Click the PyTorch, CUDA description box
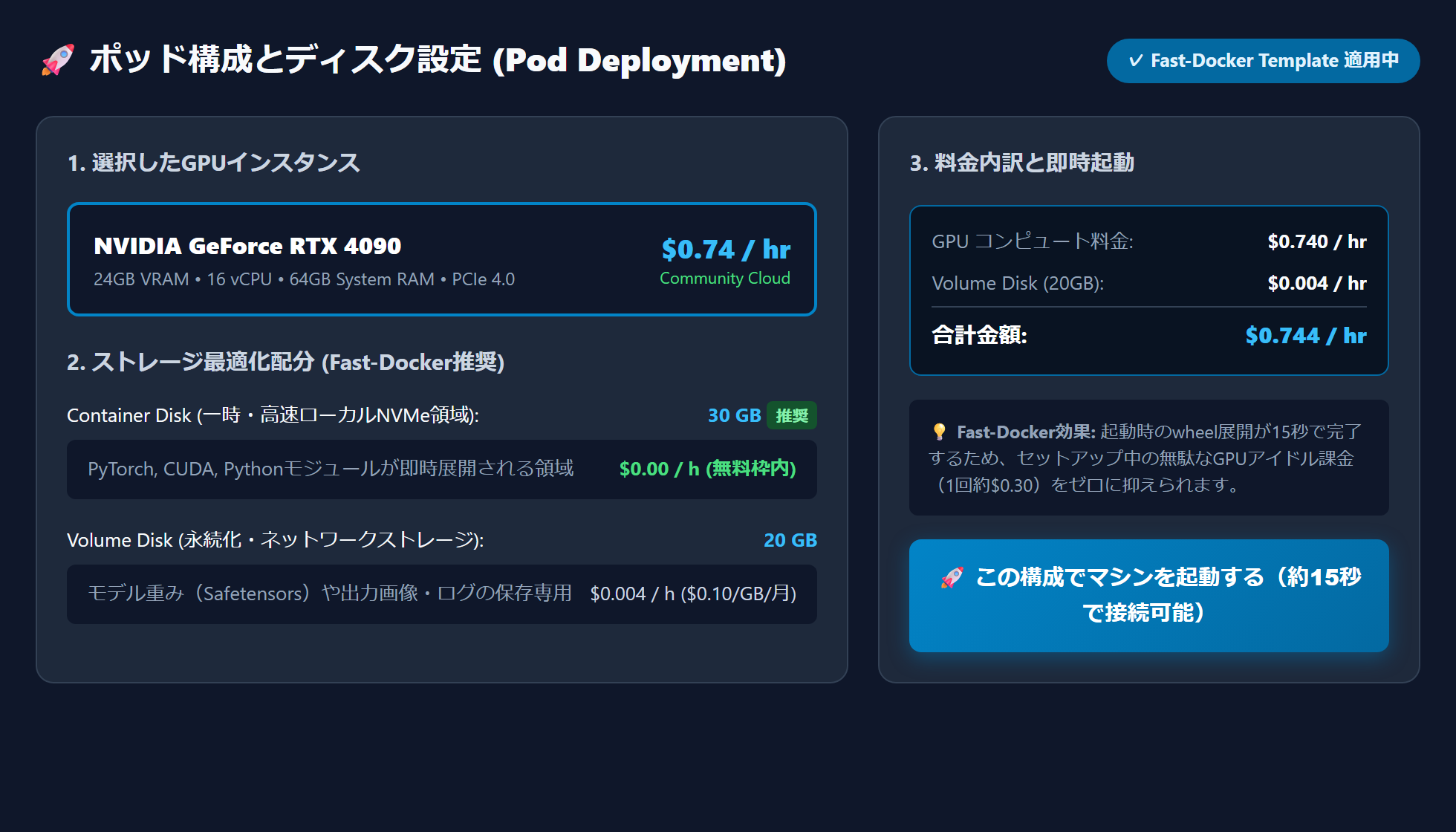1456x832 pixels. (442, 469)
